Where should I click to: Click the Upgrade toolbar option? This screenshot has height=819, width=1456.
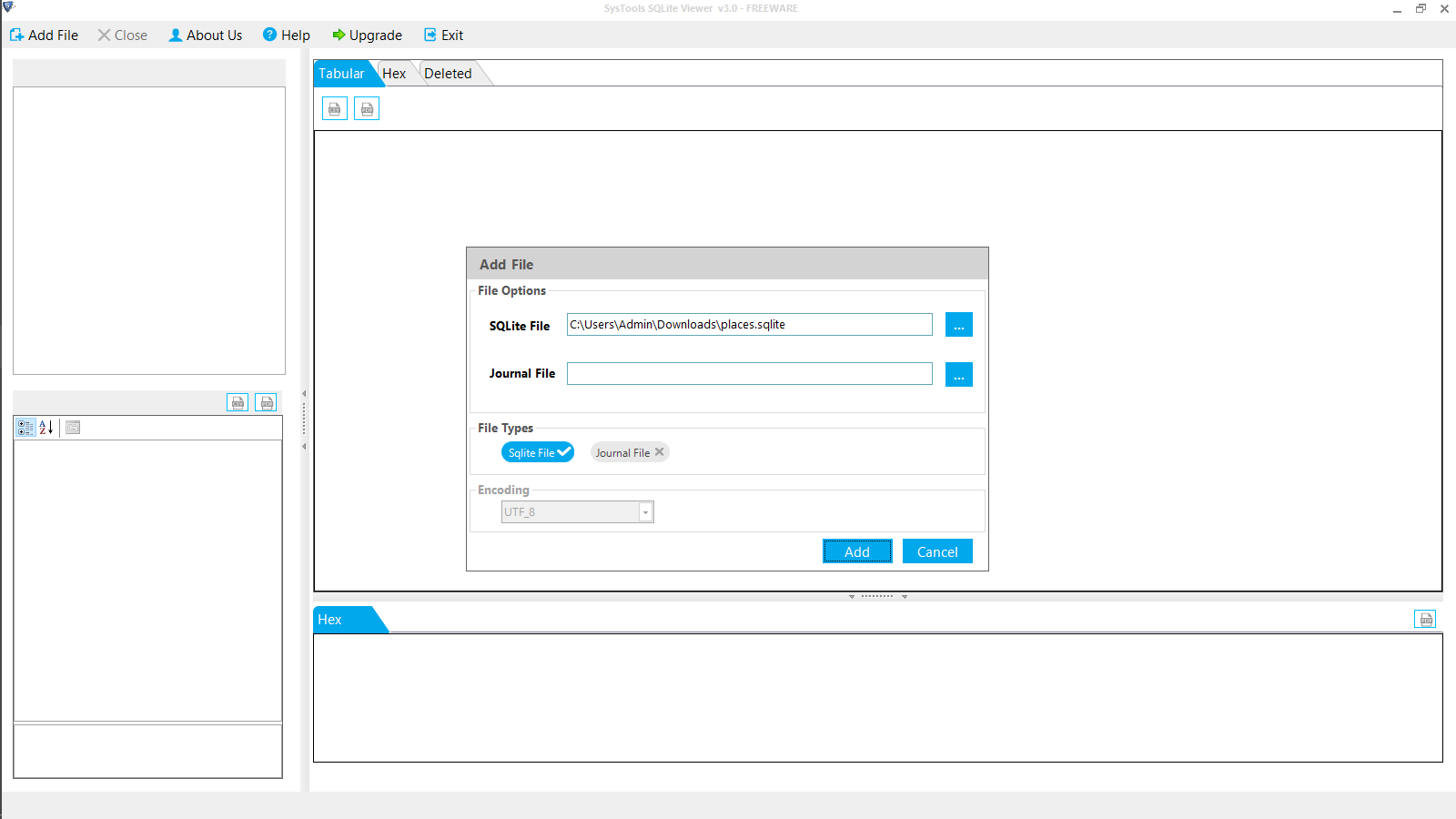[x=367, y=35]
